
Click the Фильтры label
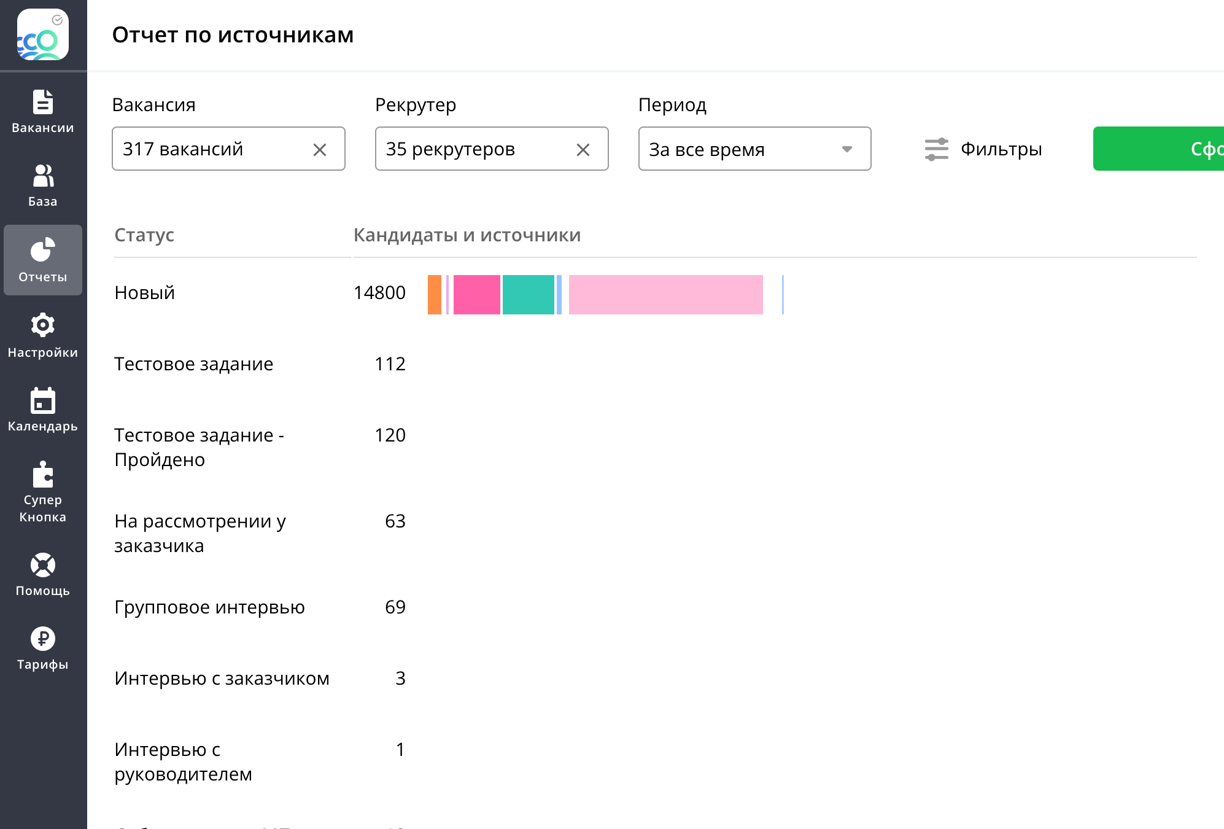click(1001, 148)
